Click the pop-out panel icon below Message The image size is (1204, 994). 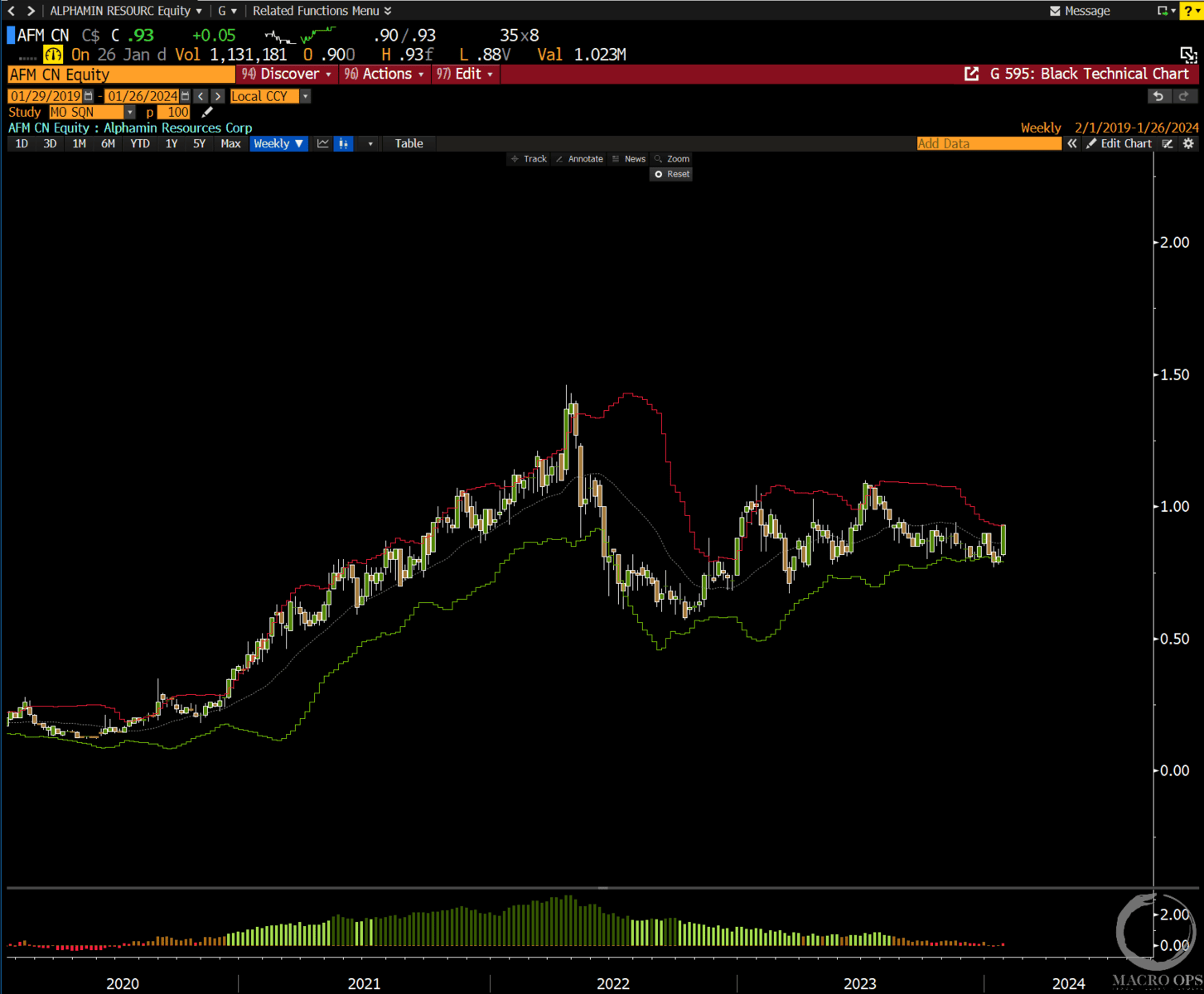1189,55
